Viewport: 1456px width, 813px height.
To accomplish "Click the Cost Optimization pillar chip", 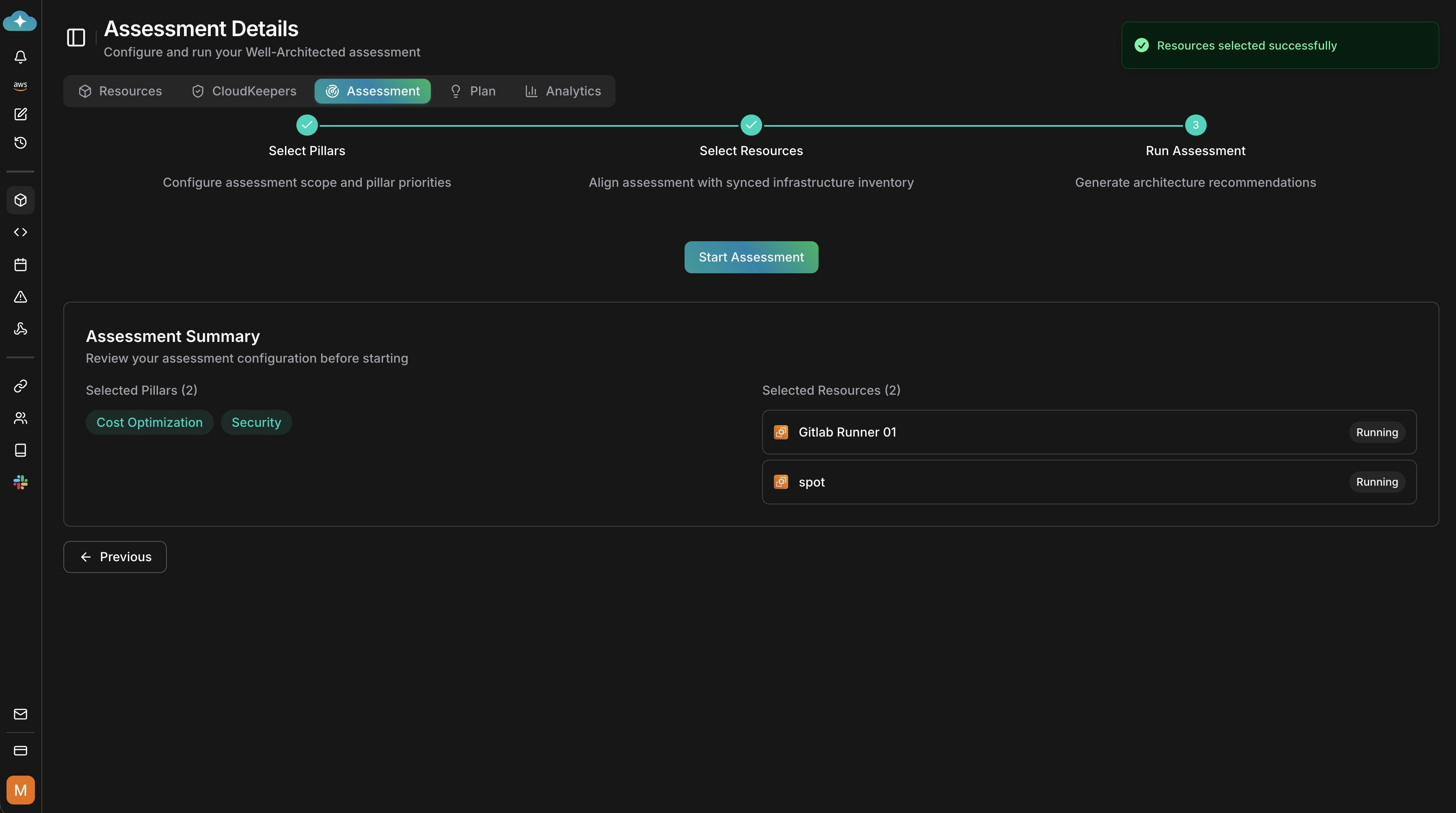I will point(149,422).
